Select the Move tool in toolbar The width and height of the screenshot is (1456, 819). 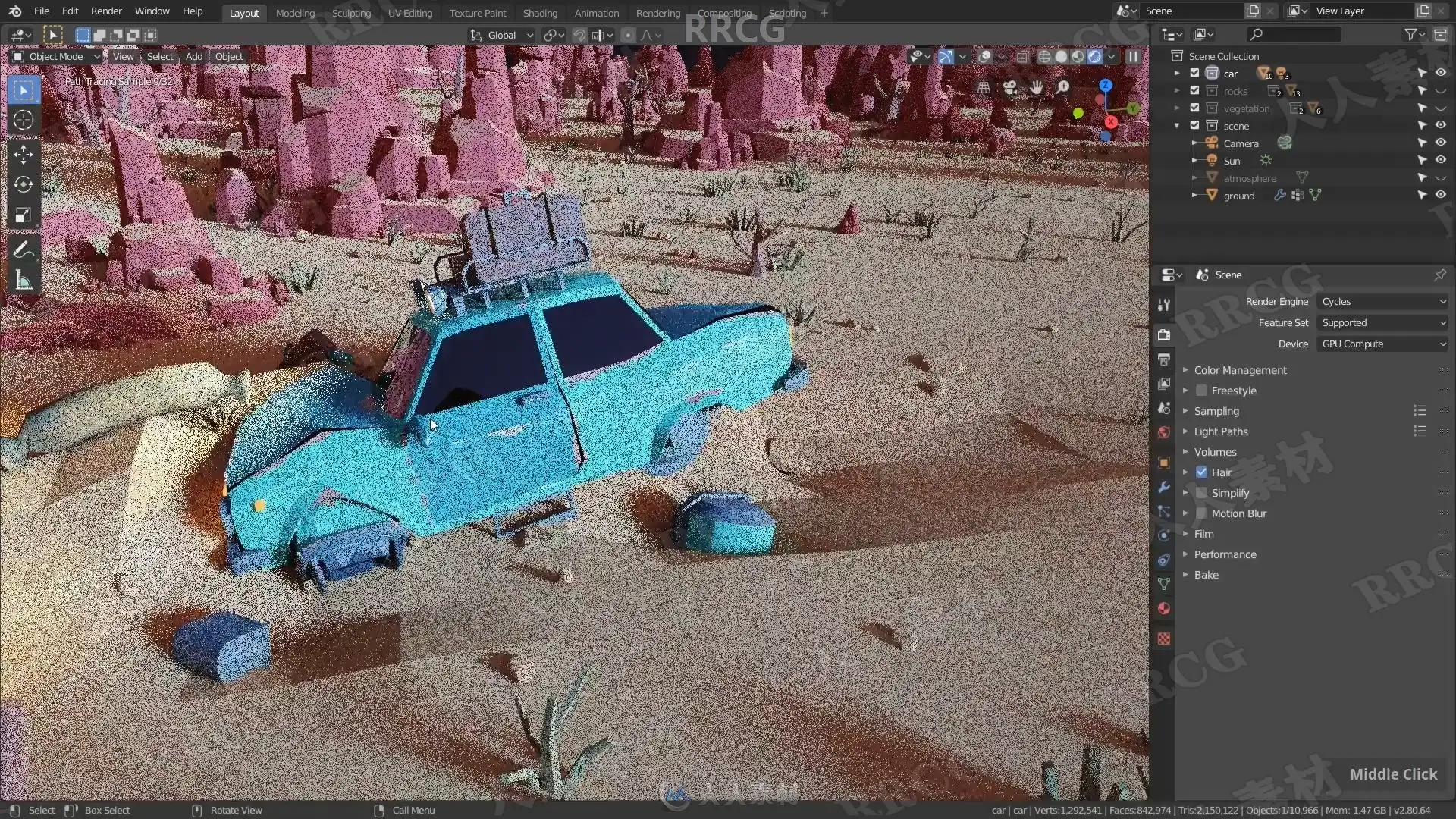click(x=24, y=155)
